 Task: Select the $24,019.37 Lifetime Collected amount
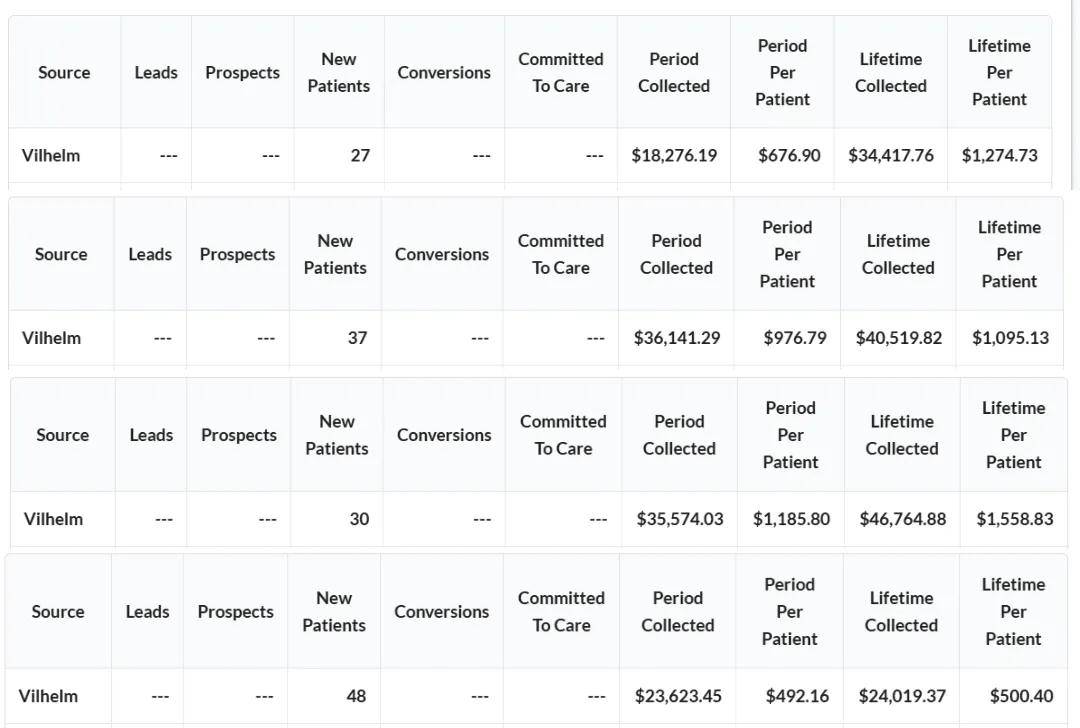coord(902,696)
